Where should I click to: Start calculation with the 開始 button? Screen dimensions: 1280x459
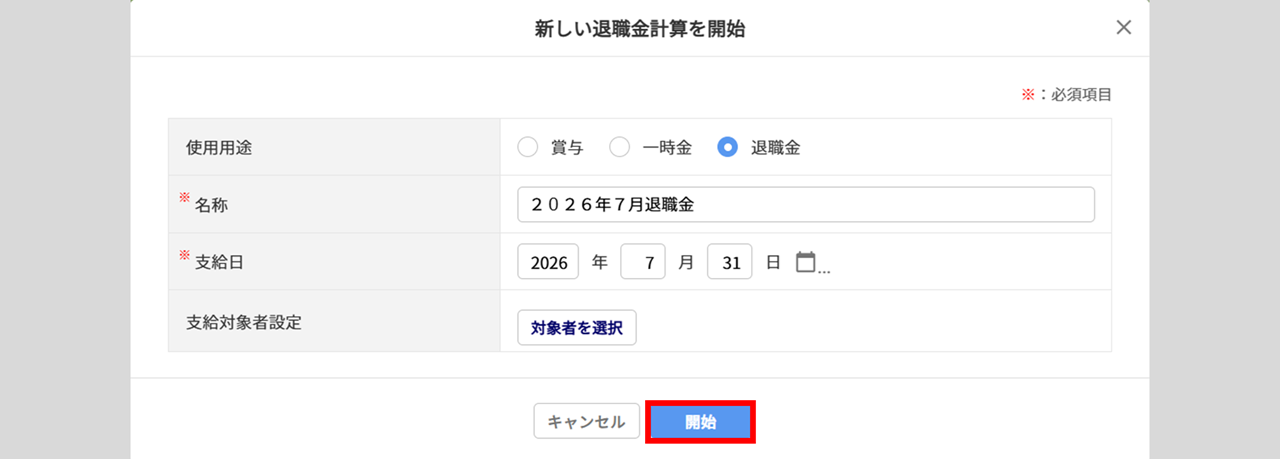pyautogui.click(x=701, y=422)
